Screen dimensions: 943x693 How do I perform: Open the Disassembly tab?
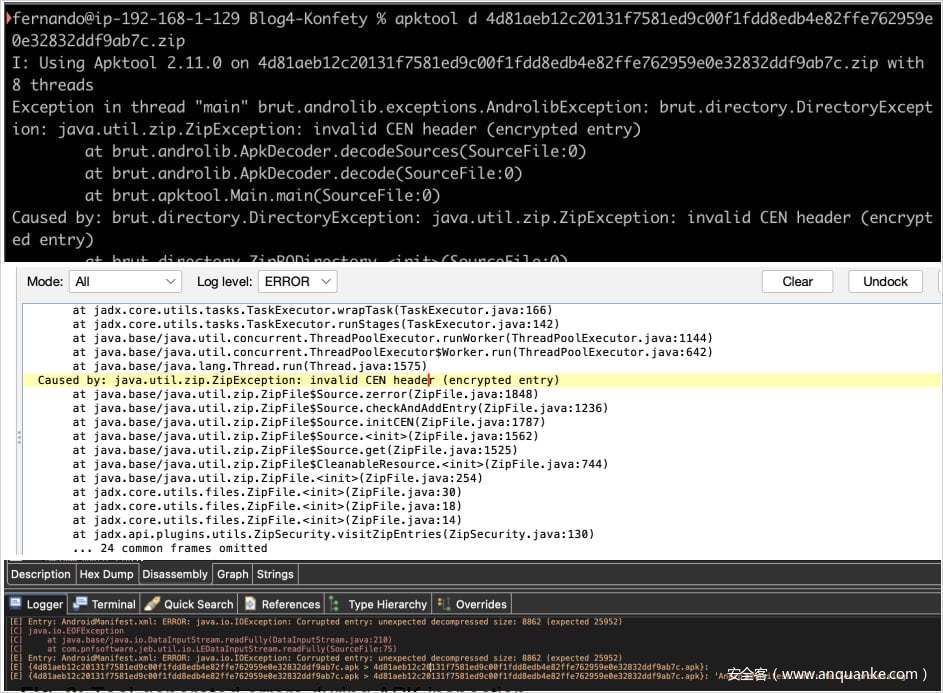(175, 574)
